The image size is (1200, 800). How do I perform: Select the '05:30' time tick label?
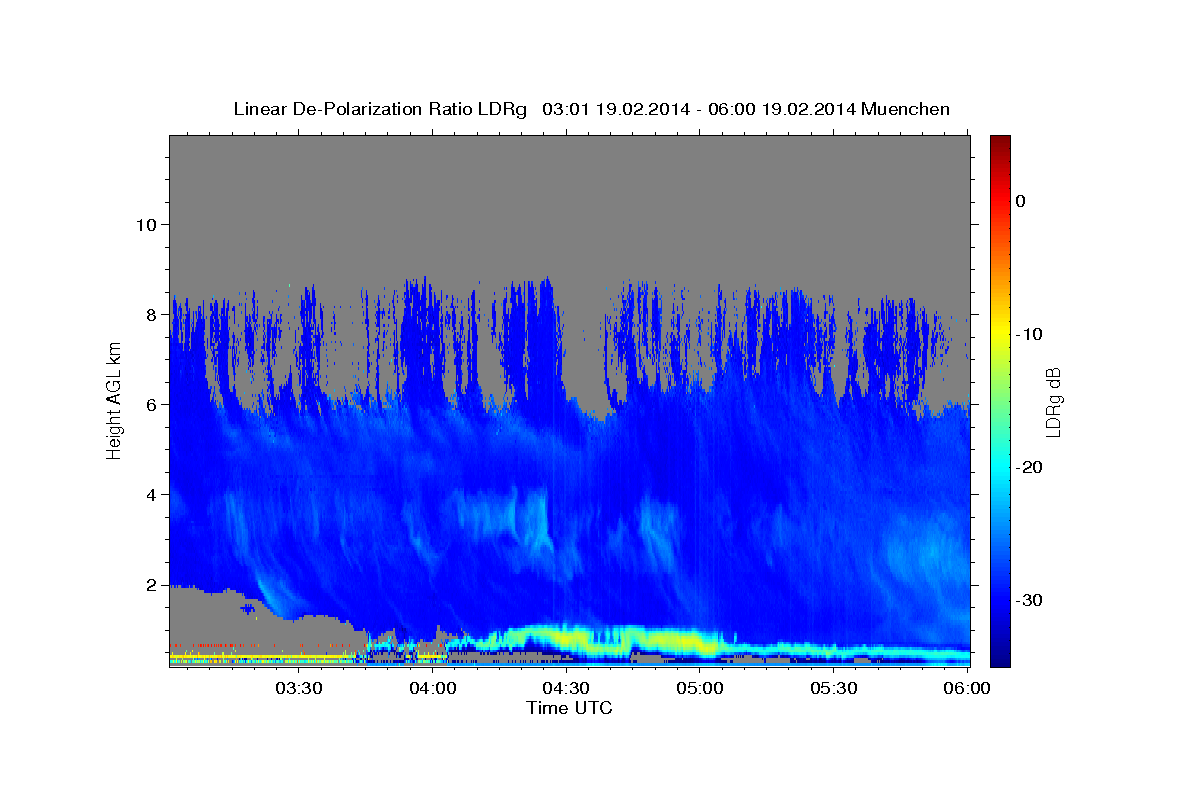833,688
